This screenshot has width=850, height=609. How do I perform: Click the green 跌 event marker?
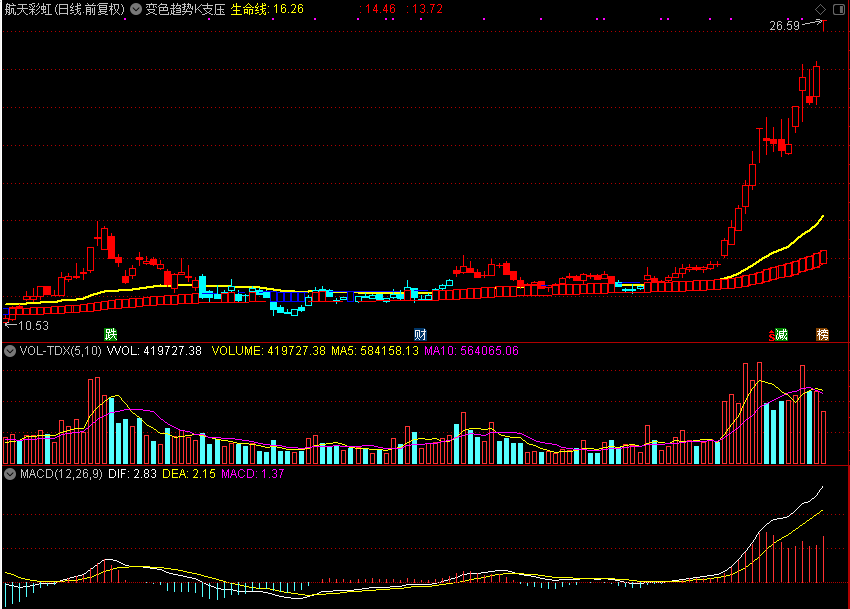[x=111, y=334]
